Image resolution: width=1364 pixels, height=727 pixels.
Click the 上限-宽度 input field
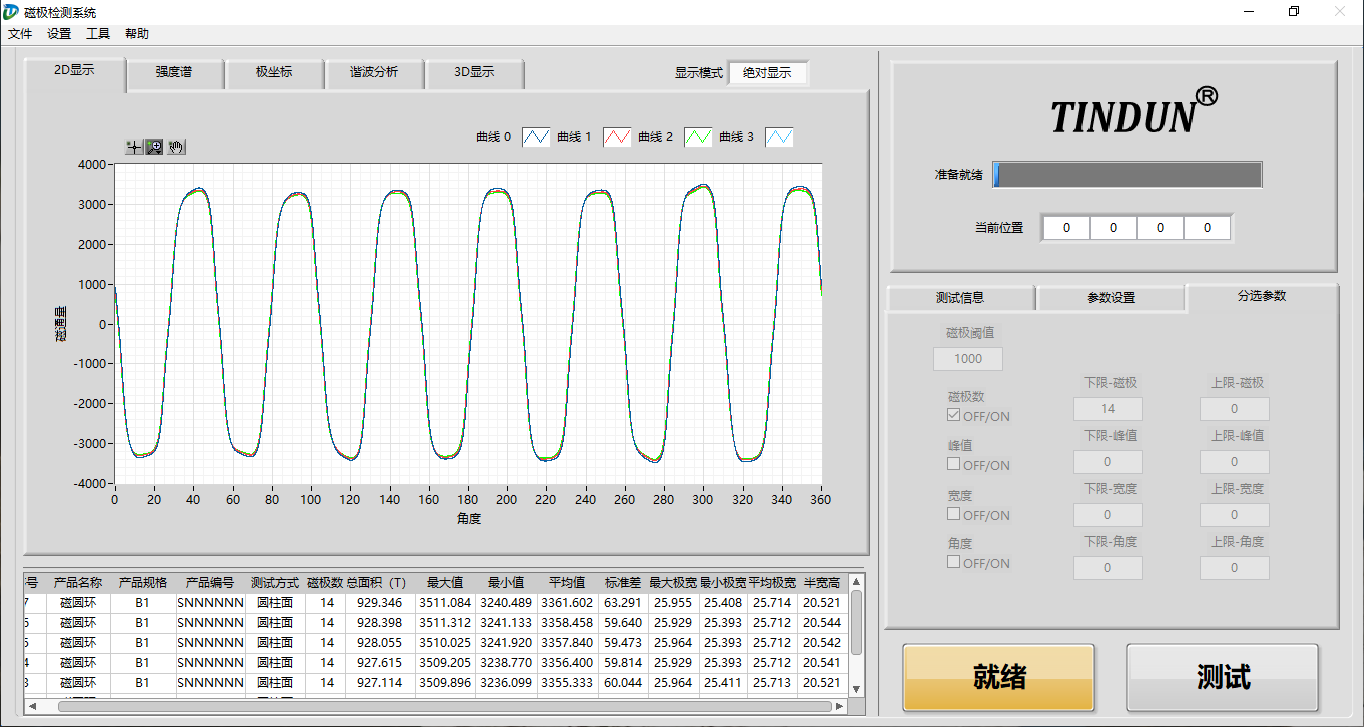[1235, 515]
